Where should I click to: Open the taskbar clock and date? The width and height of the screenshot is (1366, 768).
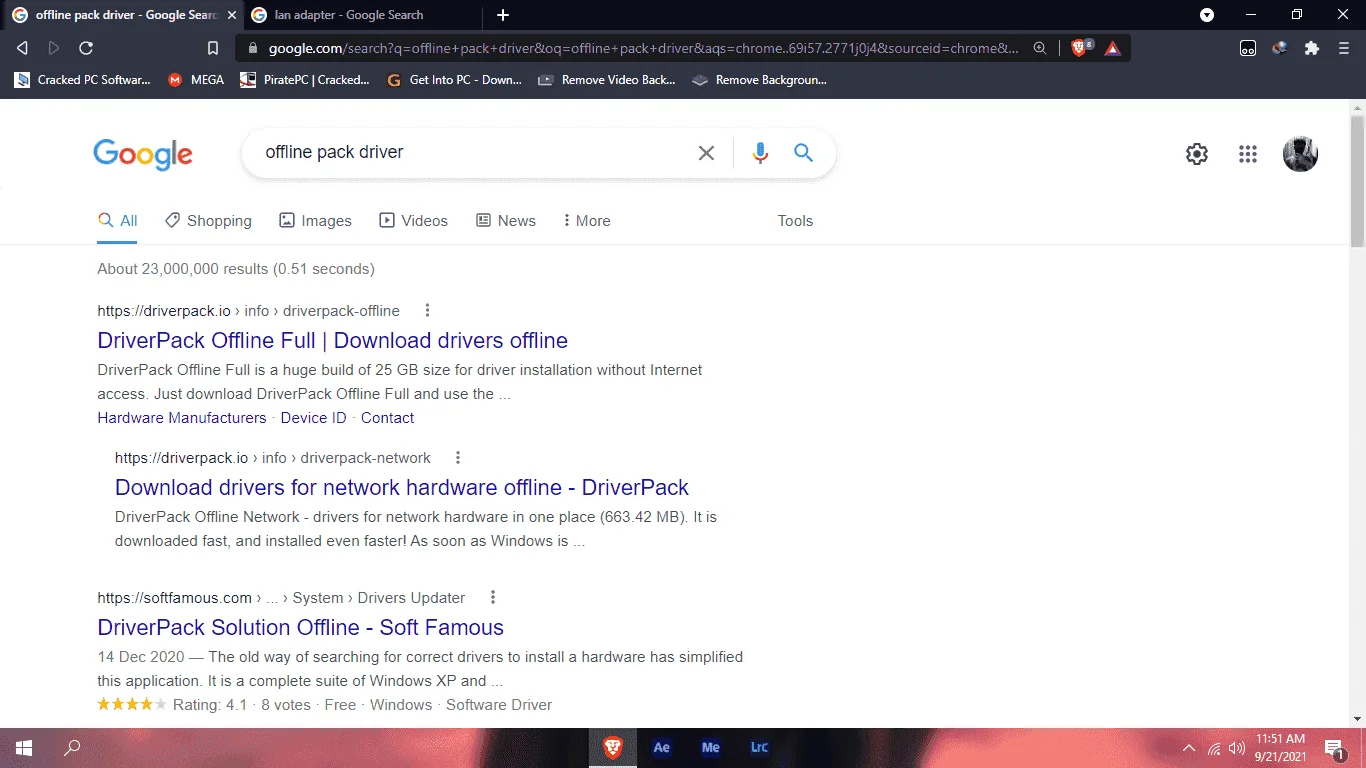1280,748
